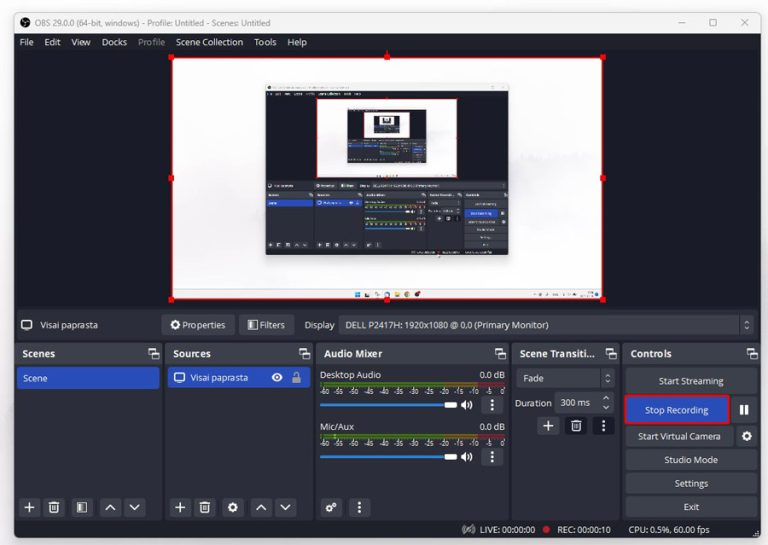
Task: Move source down with arrow icon
Action: click(286, 507)
